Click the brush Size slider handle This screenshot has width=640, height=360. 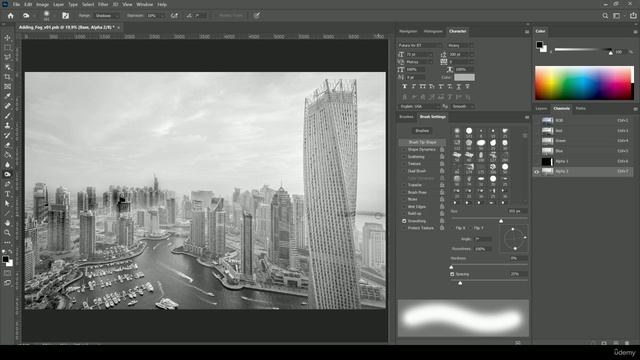point(501,221)
